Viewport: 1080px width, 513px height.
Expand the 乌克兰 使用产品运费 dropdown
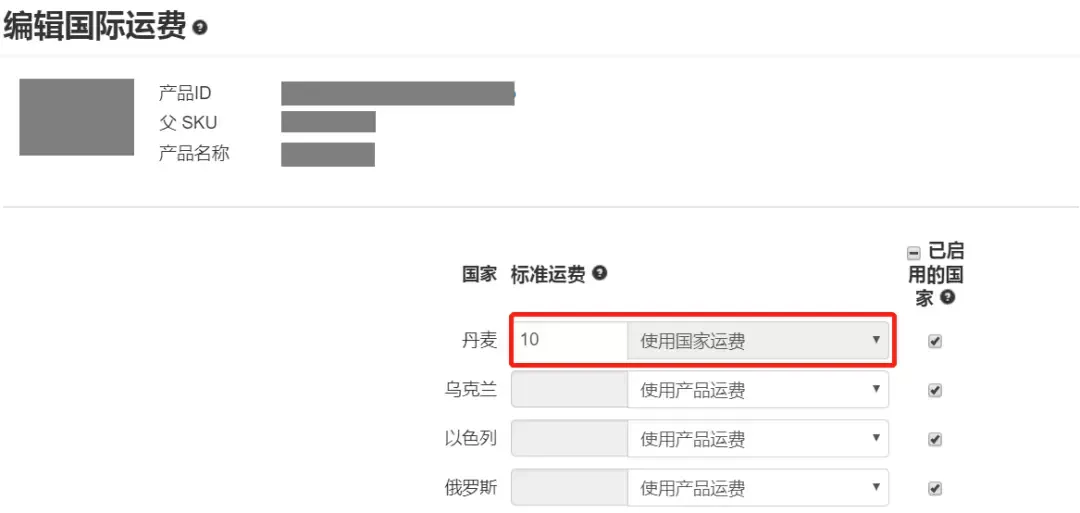coord(758,390)
